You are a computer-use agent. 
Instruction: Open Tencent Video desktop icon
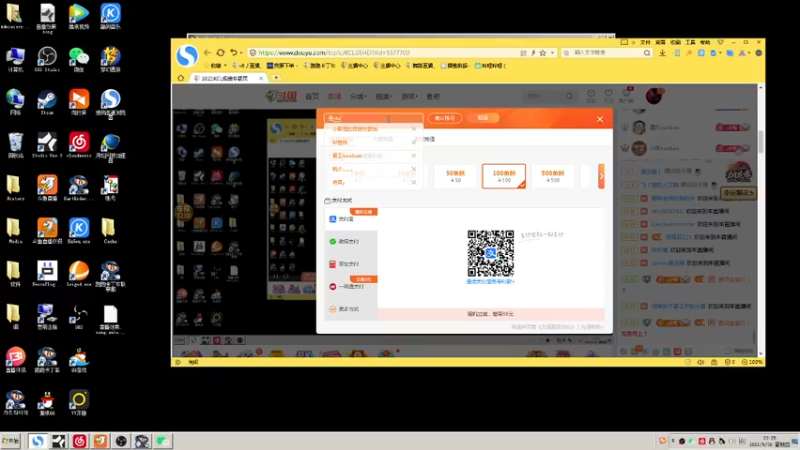click(79, 16)
